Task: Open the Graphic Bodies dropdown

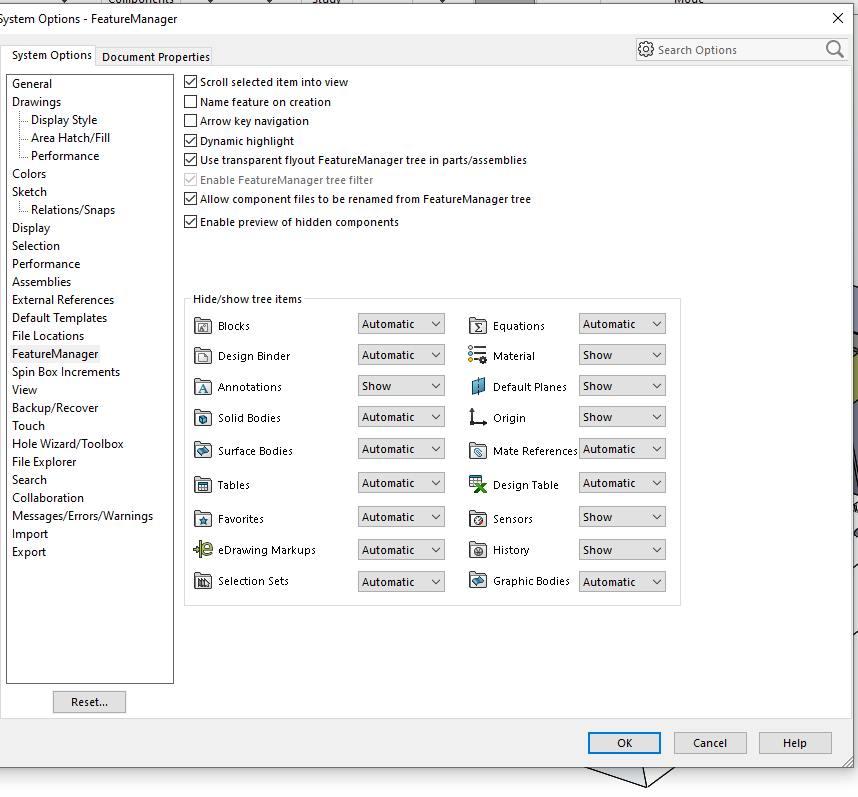Action: [622, 581]
